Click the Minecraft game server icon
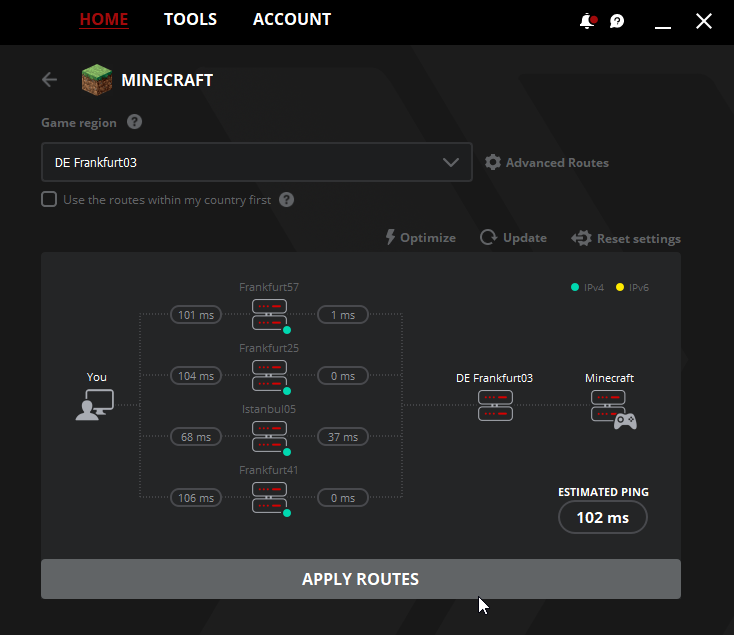 pyautogui.click(x=613, y=409)
